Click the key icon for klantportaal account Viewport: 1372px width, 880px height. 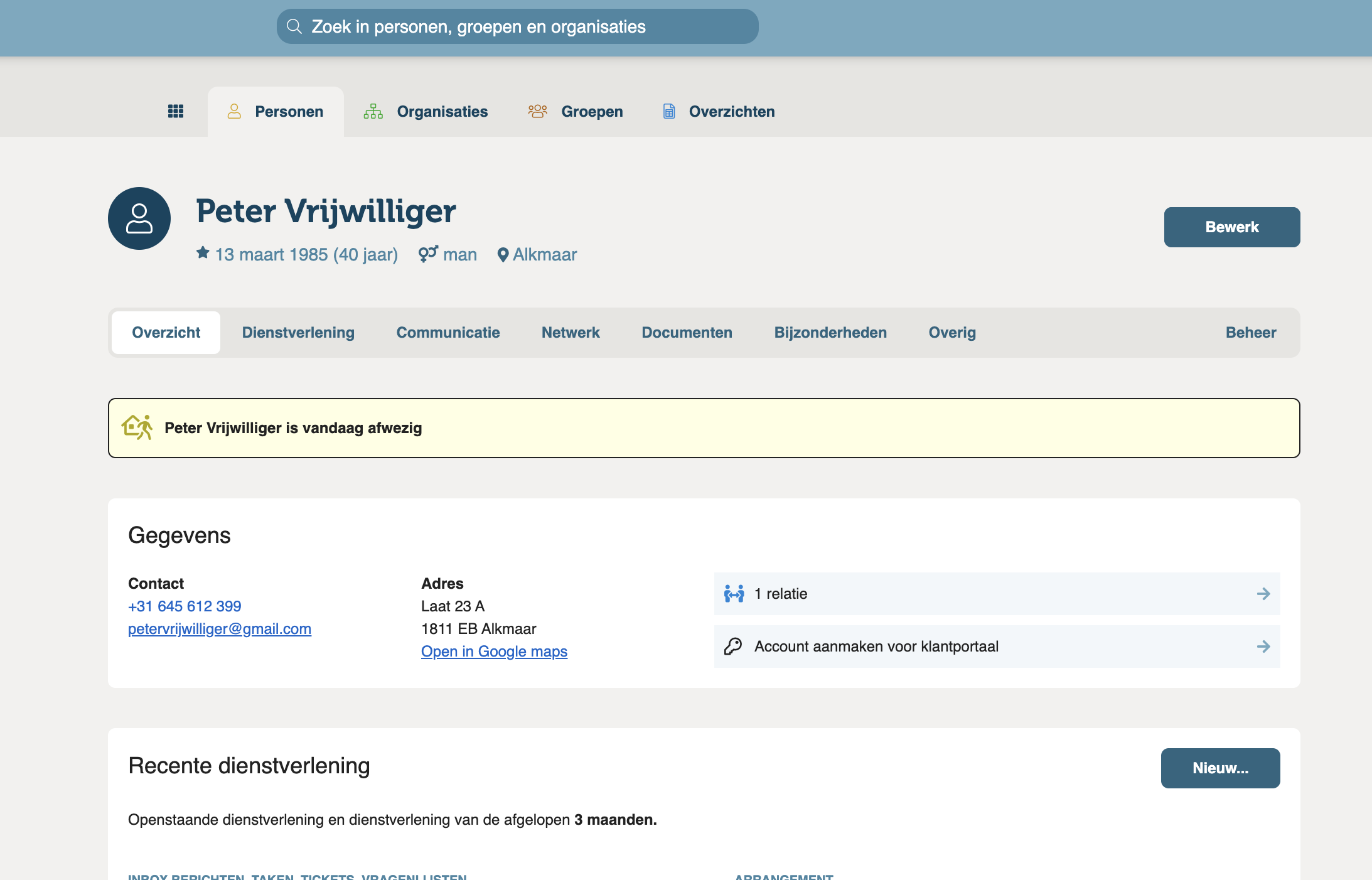733,647
